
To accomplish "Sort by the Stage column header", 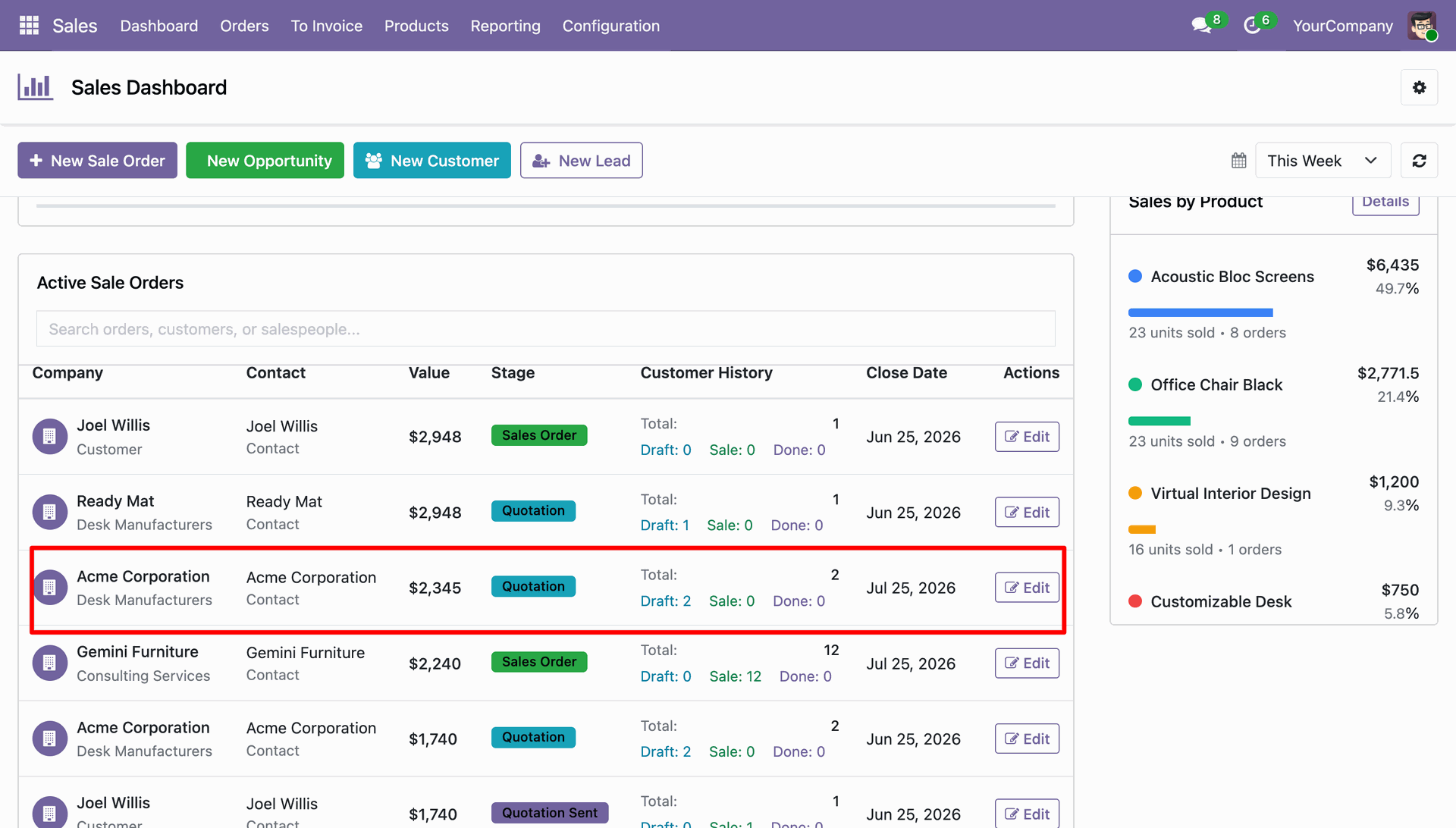I will point(513,373).
